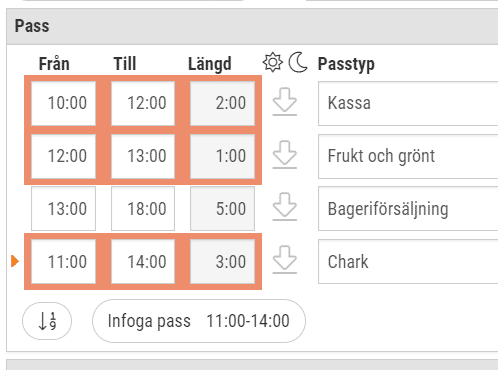Click the download arrow icon beside Frukt och grönt

pyautogui.click(x=285, y=155)
